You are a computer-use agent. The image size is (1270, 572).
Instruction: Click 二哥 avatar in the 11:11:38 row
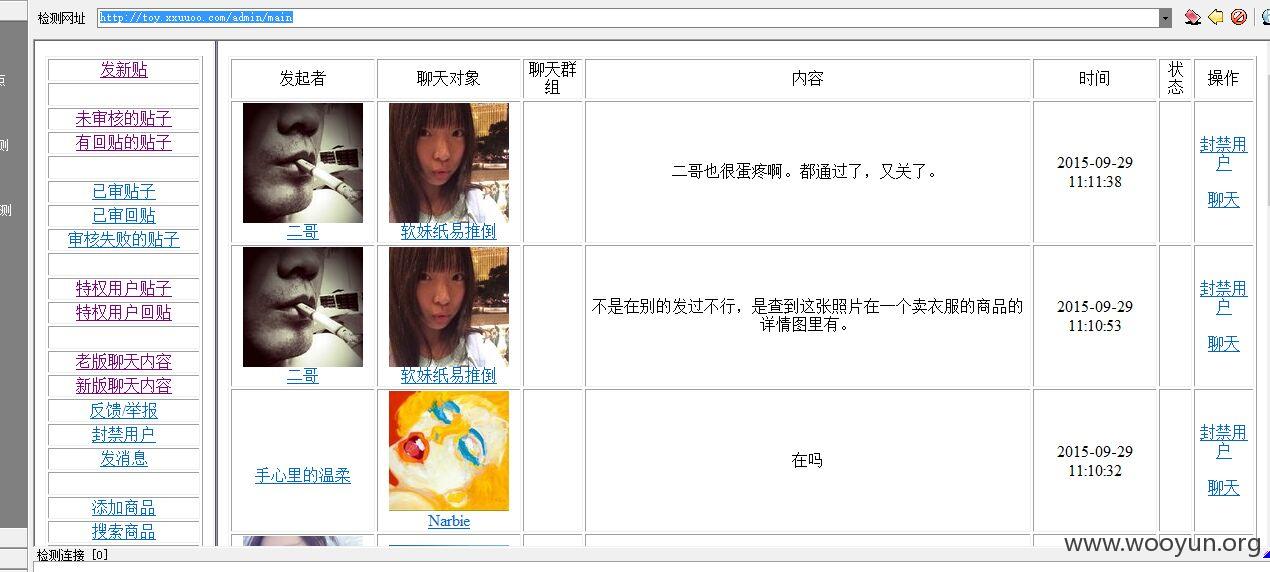coord(303,163)
